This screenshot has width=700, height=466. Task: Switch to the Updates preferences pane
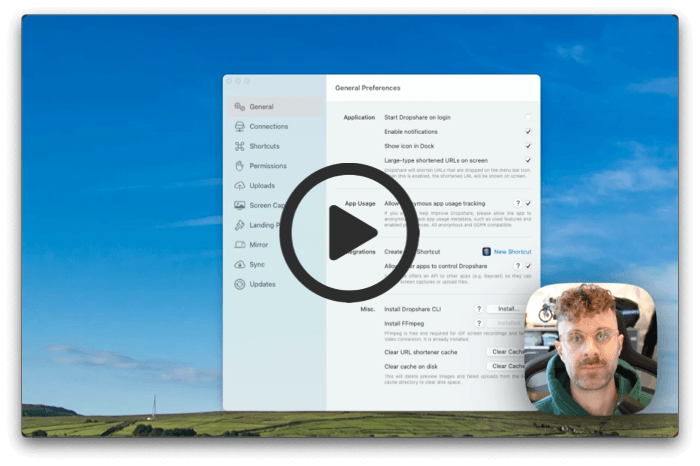click(262, 284)
